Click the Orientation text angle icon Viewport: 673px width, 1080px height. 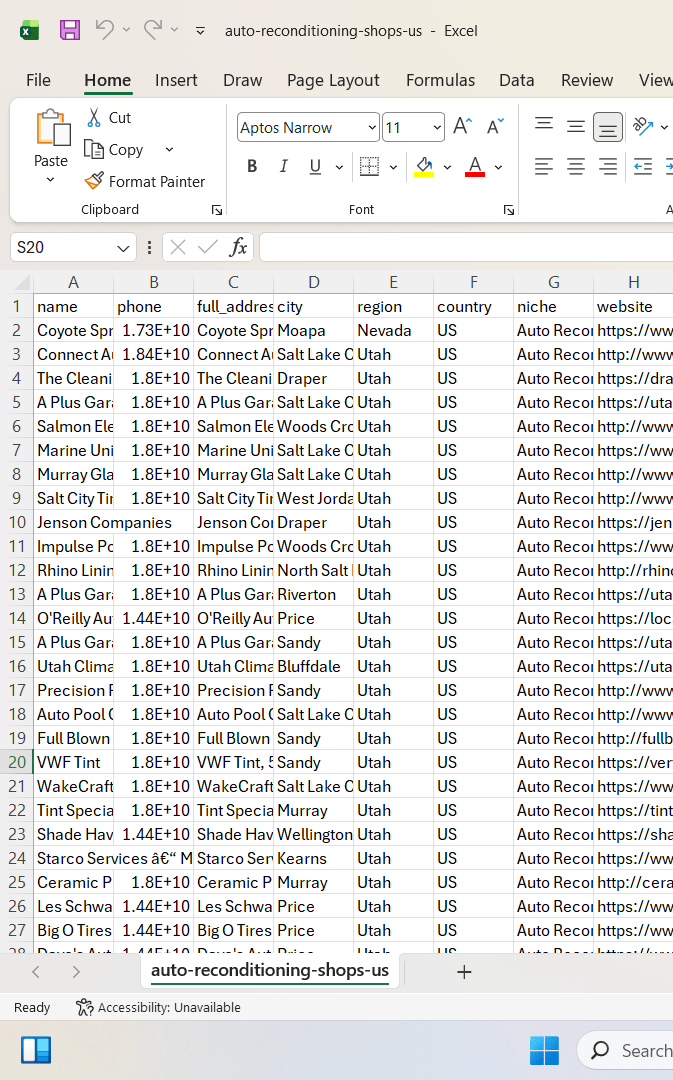point(643,126)
